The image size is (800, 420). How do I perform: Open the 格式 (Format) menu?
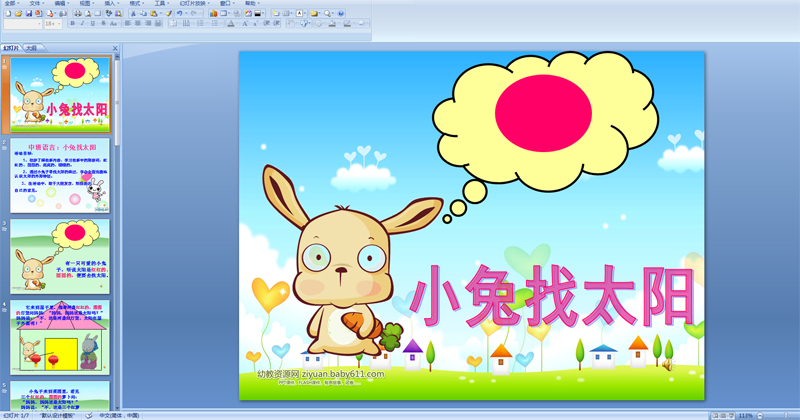click(135, 3)
